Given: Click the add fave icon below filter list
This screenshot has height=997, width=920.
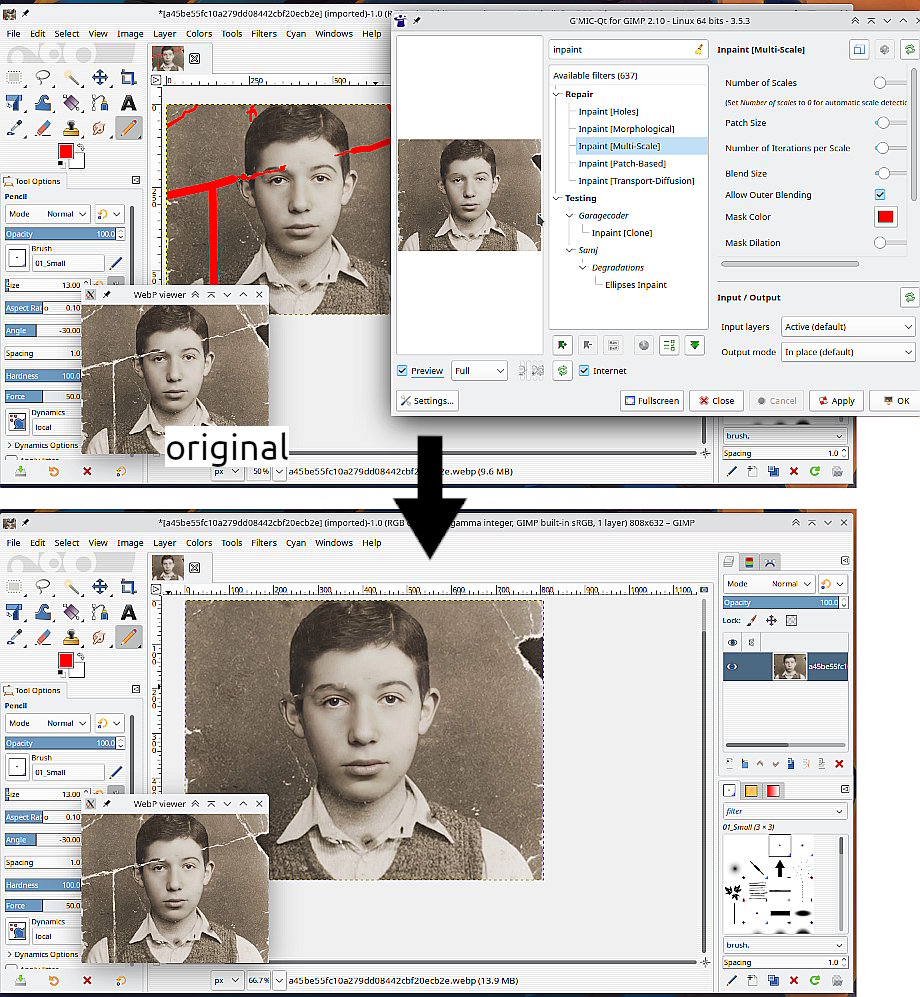Looking at the screenshot, I should [x=563, y=345].
